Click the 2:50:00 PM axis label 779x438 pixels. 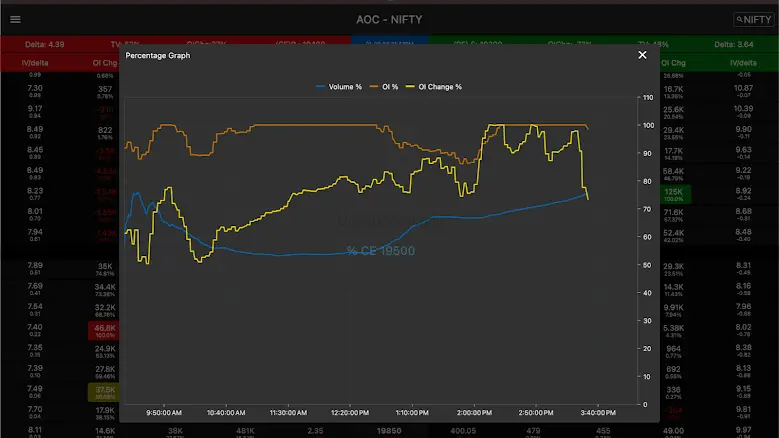[x=536, y=413]
